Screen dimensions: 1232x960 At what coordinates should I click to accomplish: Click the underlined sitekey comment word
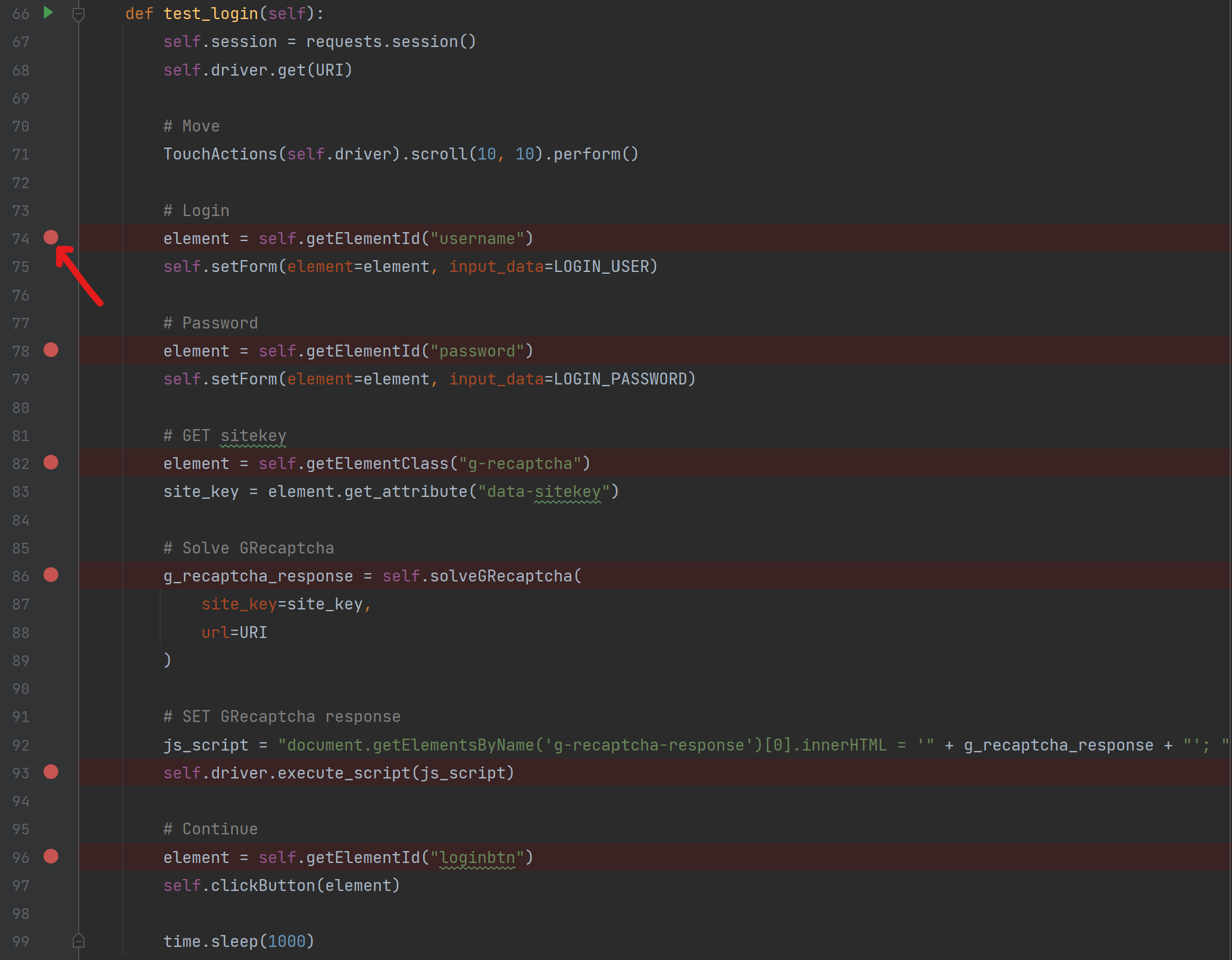coord(253,436)
